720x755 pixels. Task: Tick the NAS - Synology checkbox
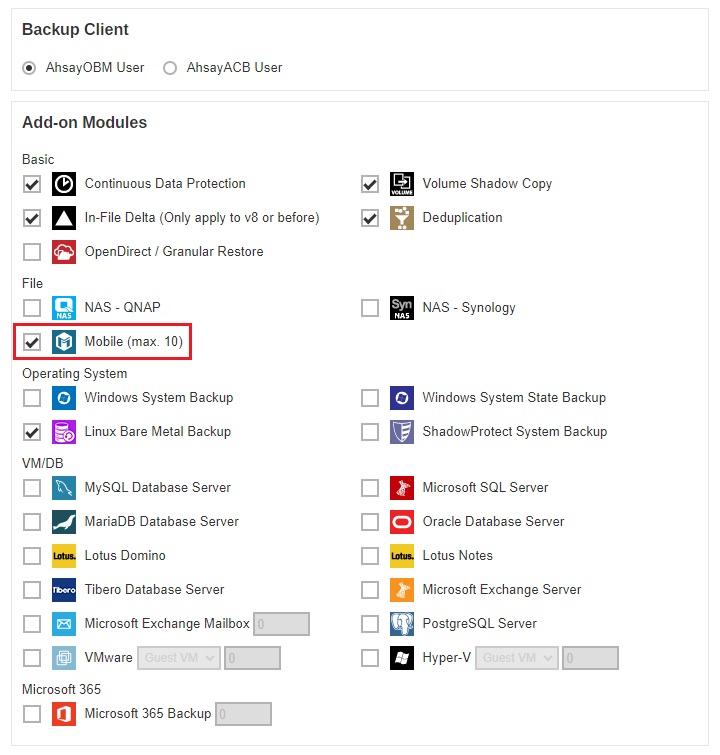[x=370, y=308]
